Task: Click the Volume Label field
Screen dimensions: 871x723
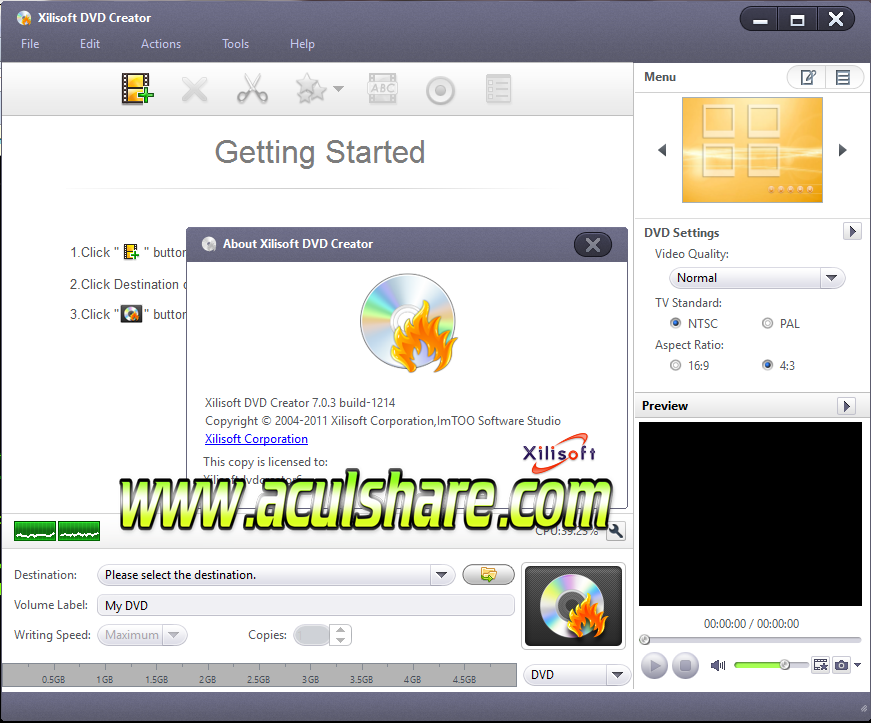Action: point(306,605)
